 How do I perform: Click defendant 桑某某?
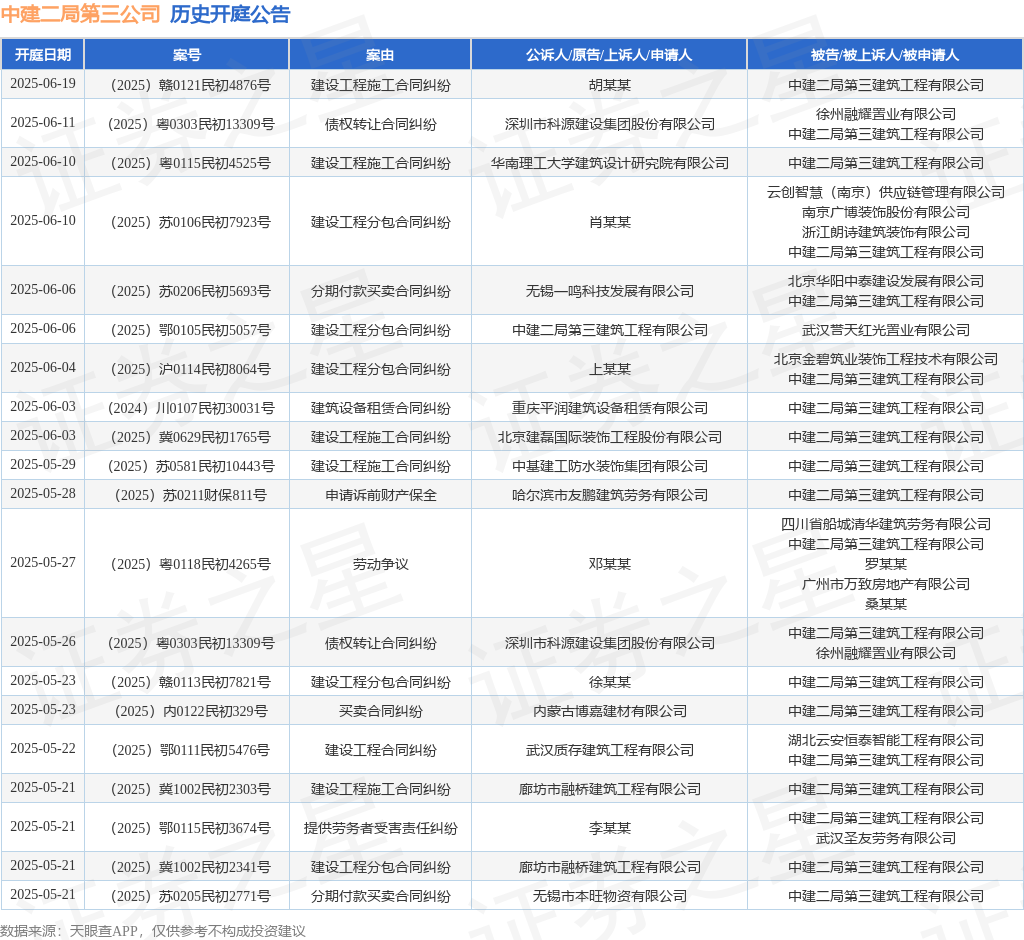pos(886,604)
